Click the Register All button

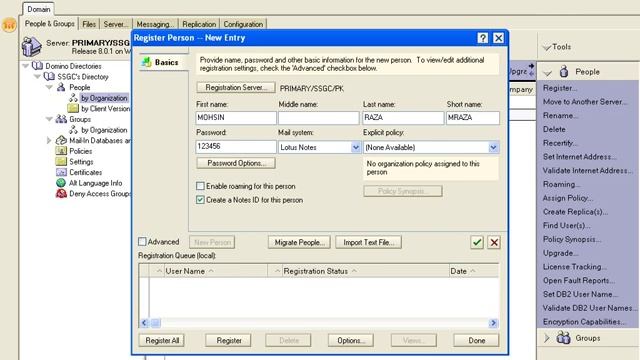point(162,340)
